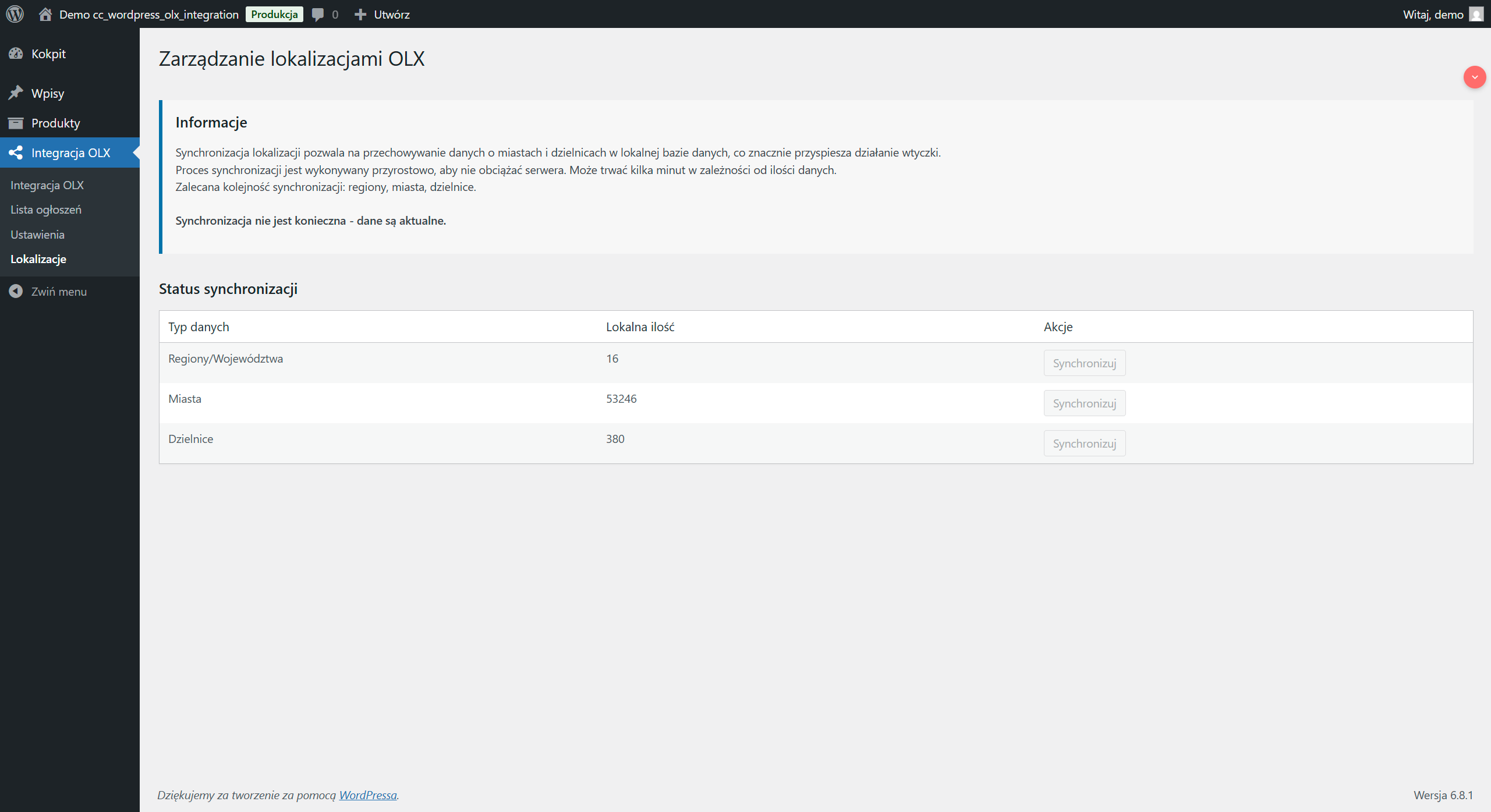Click the user avatar in the top bar
The image size is (1491, 812).
(1476, 14)
